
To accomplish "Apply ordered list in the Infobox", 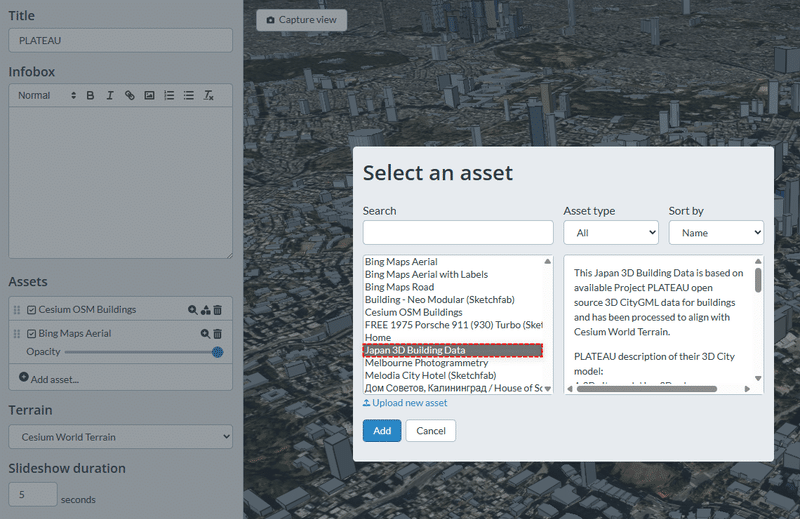I will [x=169, y=96].
